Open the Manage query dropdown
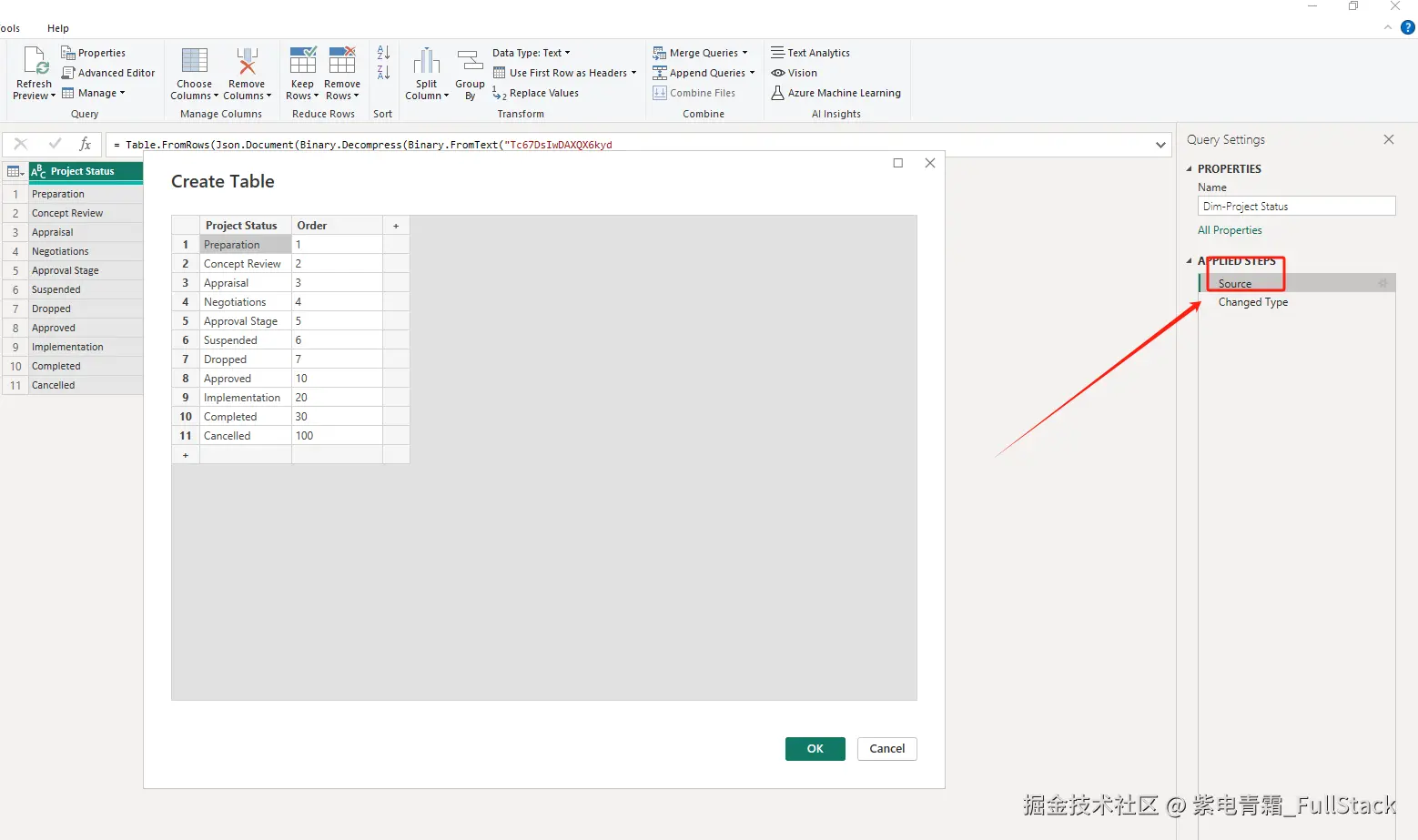 (x=93, y=93)
